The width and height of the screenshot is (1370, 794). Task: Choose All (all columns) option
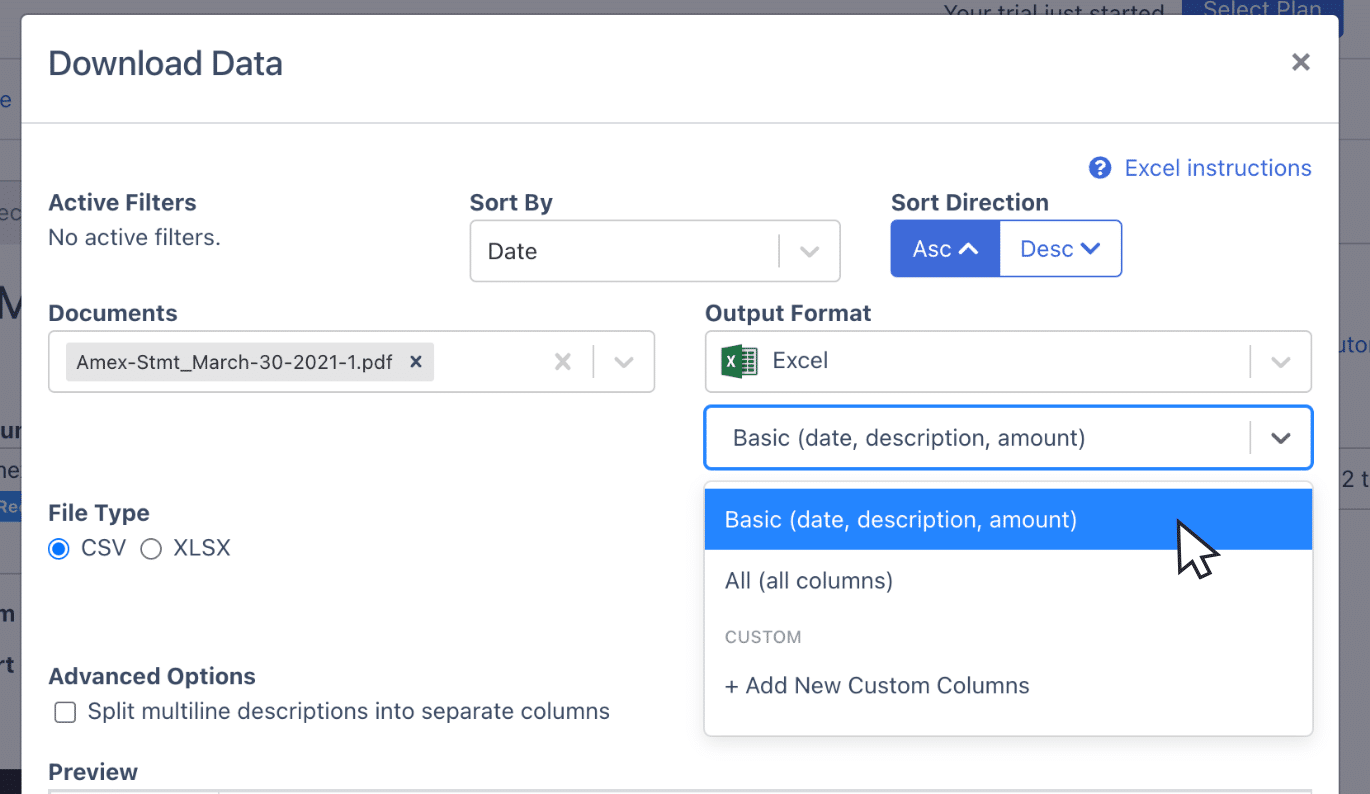point(1008,581)
